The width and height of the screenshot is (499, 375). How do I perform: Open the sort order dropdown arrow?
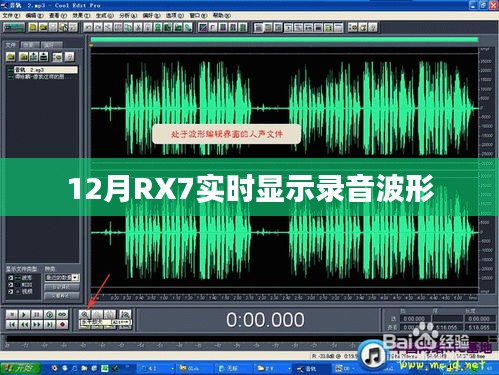76,277
